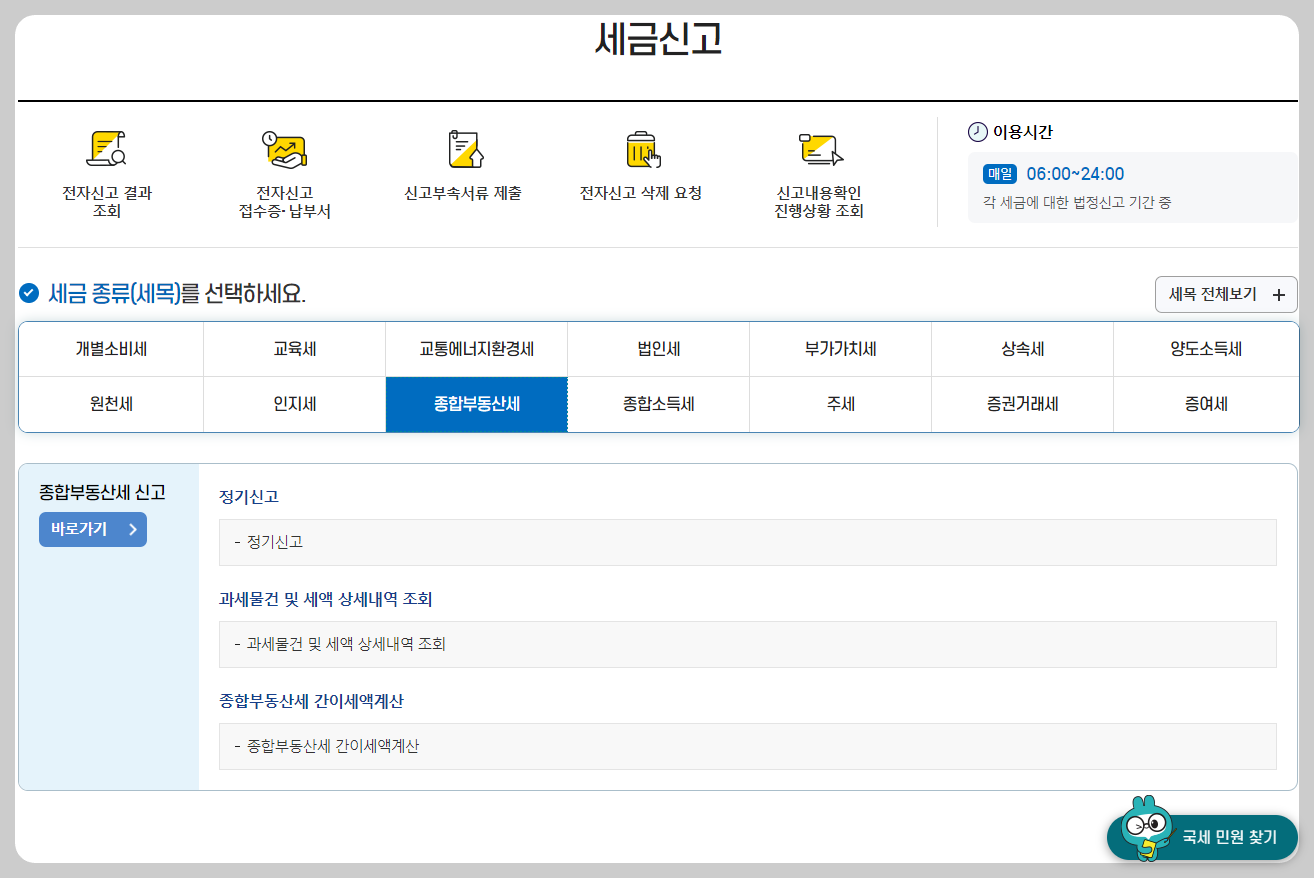Select the 양도소득세 tax tab
Viewport: 1314px width, 878px height.
pos(1206,350)
